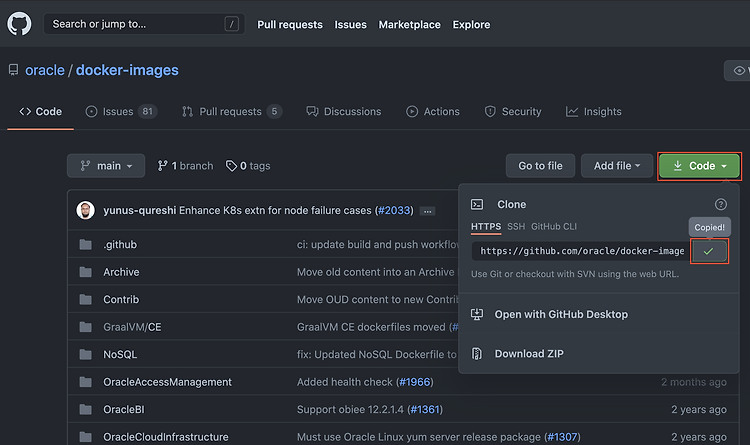Choose Download ZIP

tap(529, 354)
